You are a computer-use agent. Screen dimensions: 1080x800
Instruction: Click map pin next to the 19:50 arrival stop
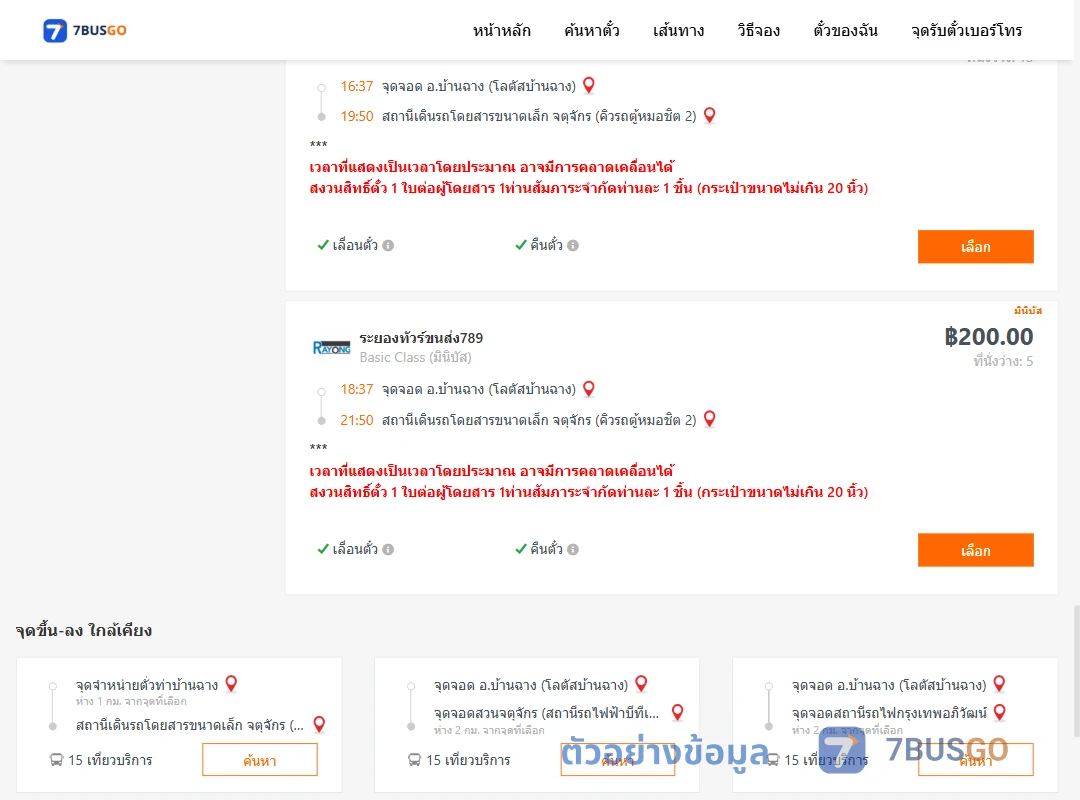click(x=709, y=115)
